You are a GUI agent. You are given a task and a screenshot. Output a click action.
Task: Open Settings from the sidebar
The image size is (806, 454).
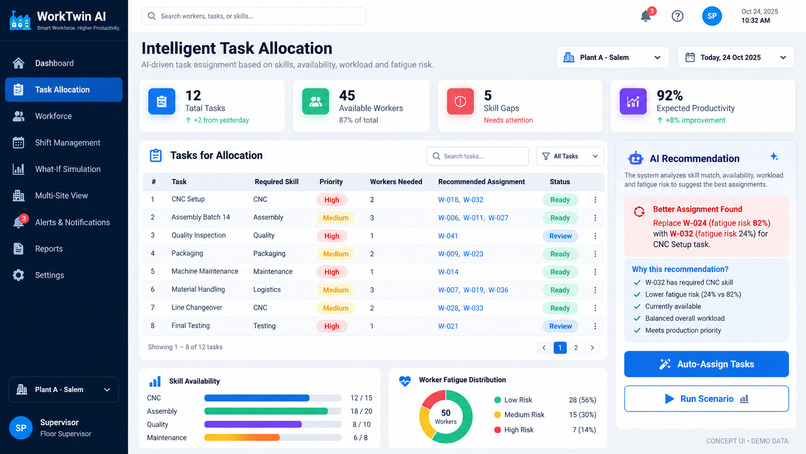click(63, 275)
